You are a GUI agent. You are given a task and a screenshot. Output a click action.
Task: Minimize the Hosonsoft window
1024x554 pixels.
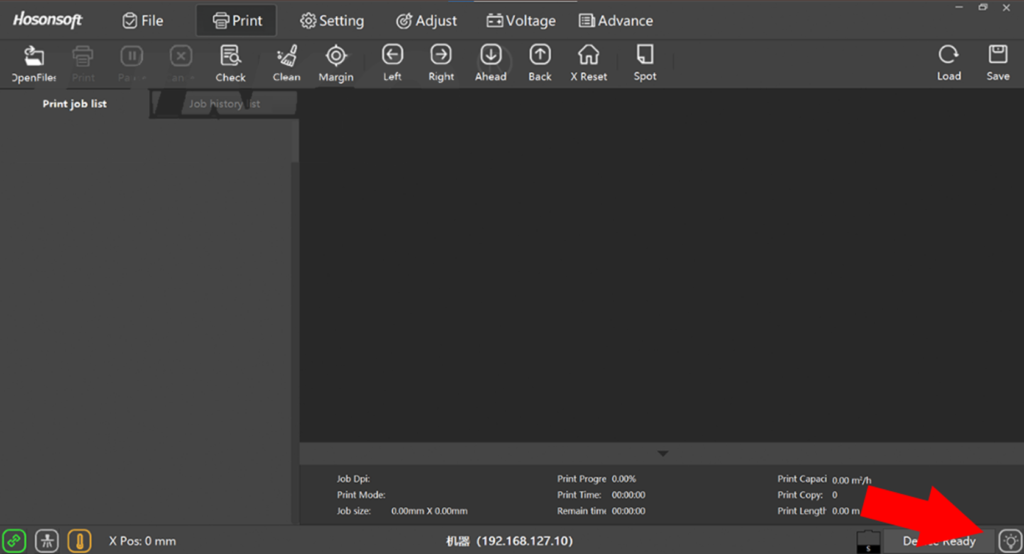click(x=959, y=7)
